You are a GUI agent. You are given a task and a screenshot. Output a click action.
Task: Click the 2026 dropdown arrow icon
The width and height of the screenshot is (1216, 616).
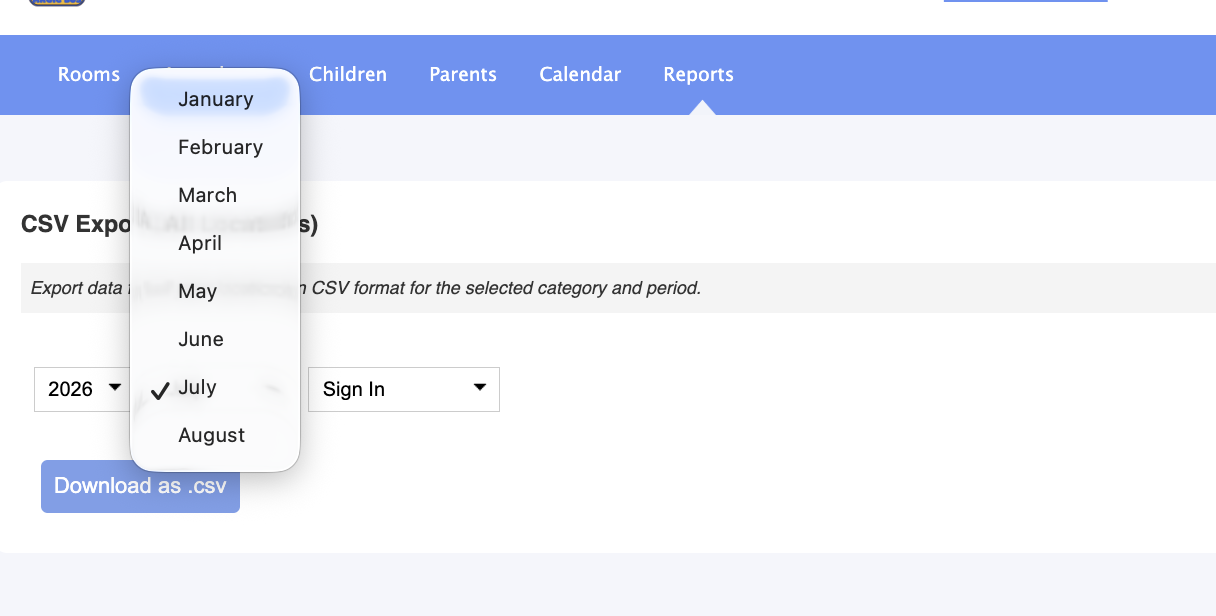tap(115, 387)
